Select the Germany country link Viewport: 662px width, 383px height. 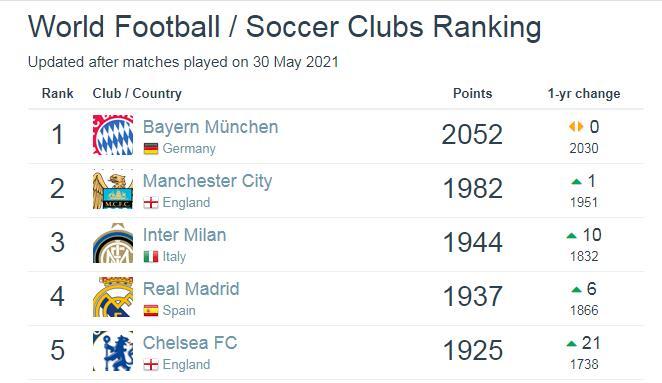[x=189, y=149]
